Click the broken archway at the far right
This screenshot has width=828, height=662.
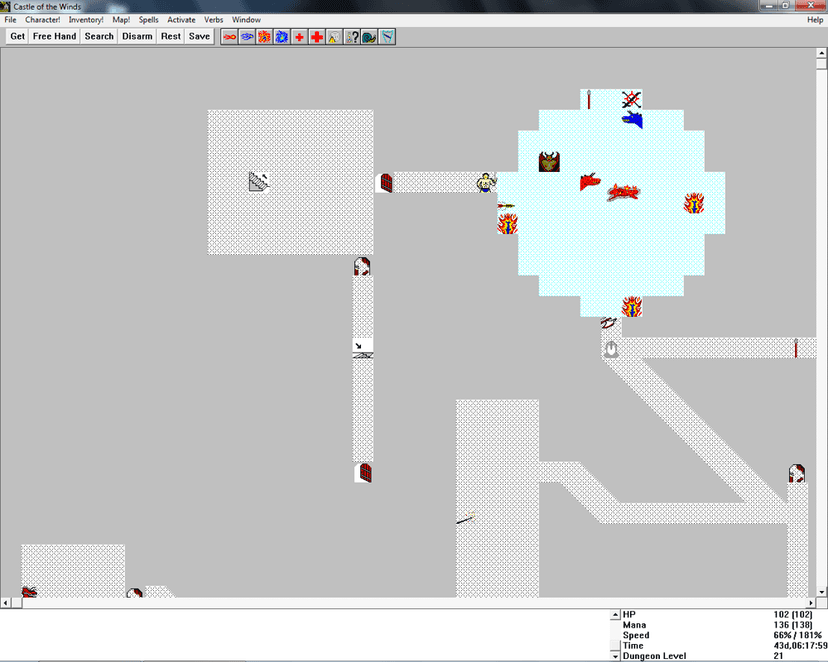pyautogui.click(x=797, y=473)
